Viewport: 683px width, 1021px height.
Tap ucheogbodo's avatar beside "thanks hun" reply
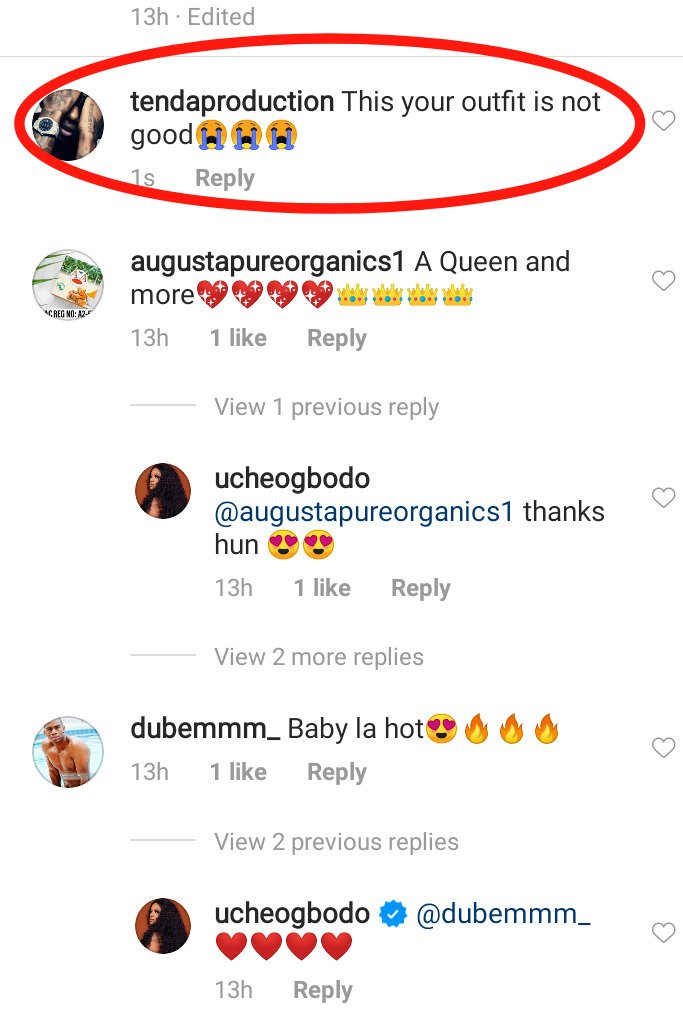coord(162,491)
